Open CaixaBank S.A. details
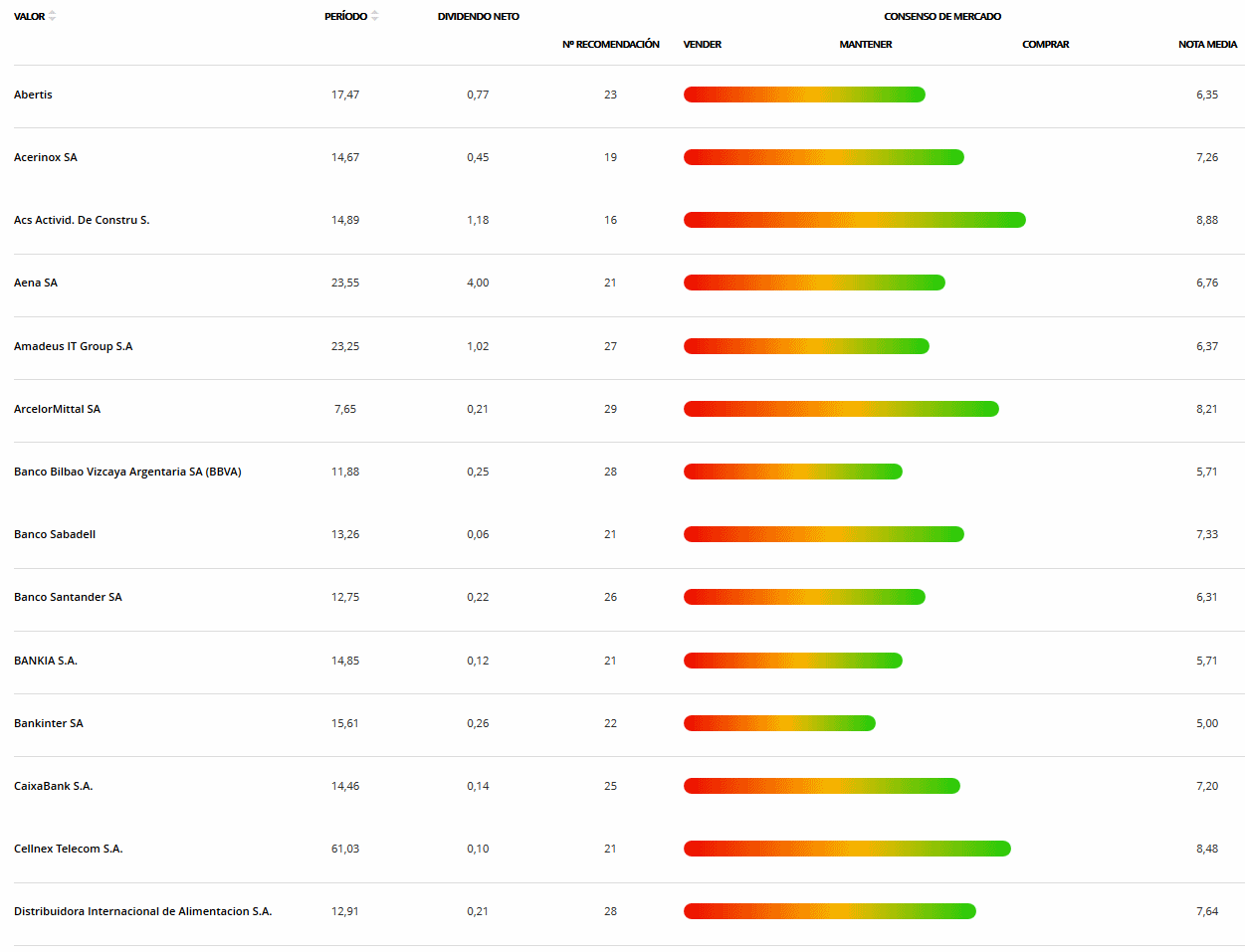1245x952 pixels. (x=54, y=786)
